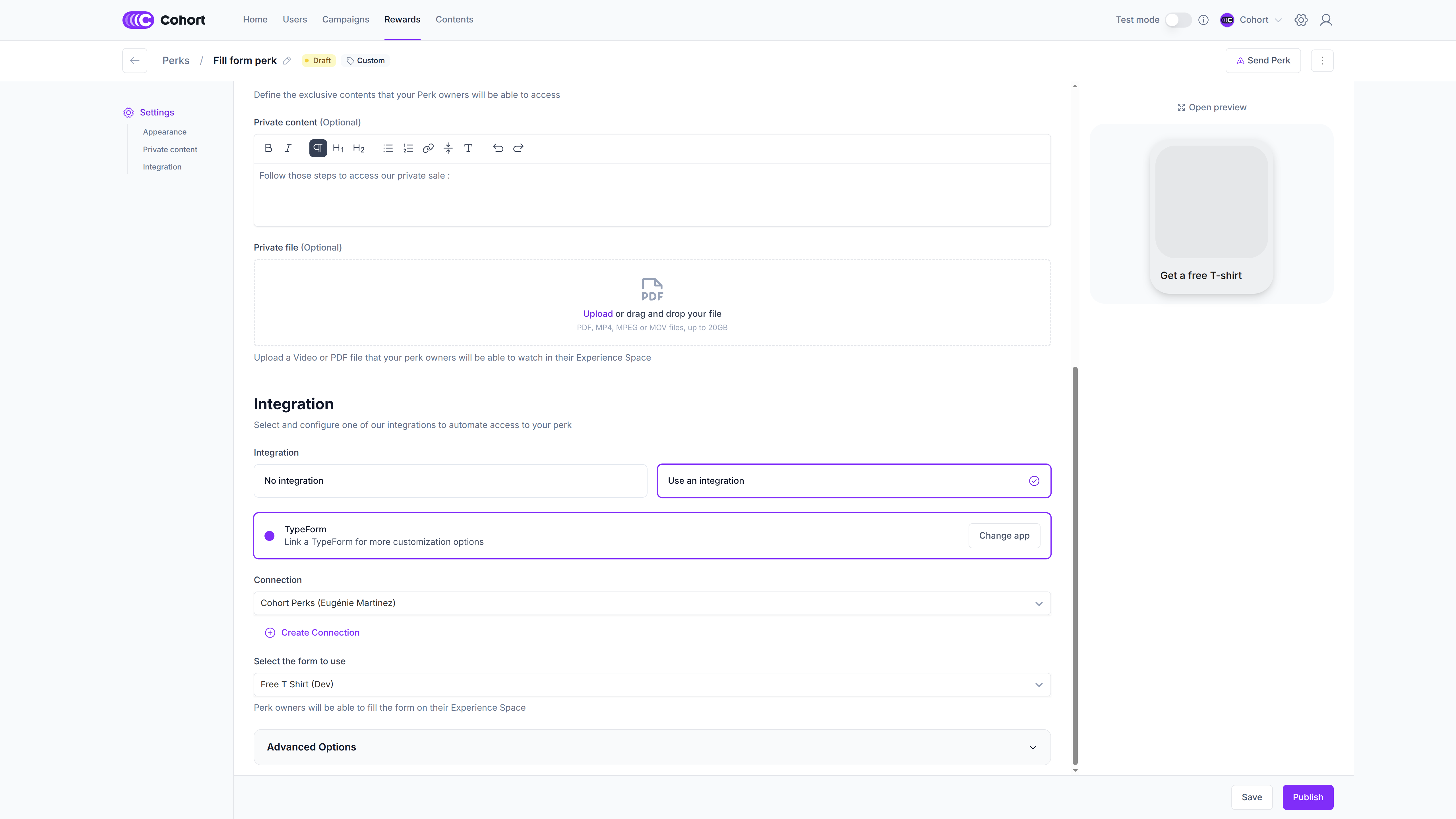Insert a bullet list

(x=388, y=148)
